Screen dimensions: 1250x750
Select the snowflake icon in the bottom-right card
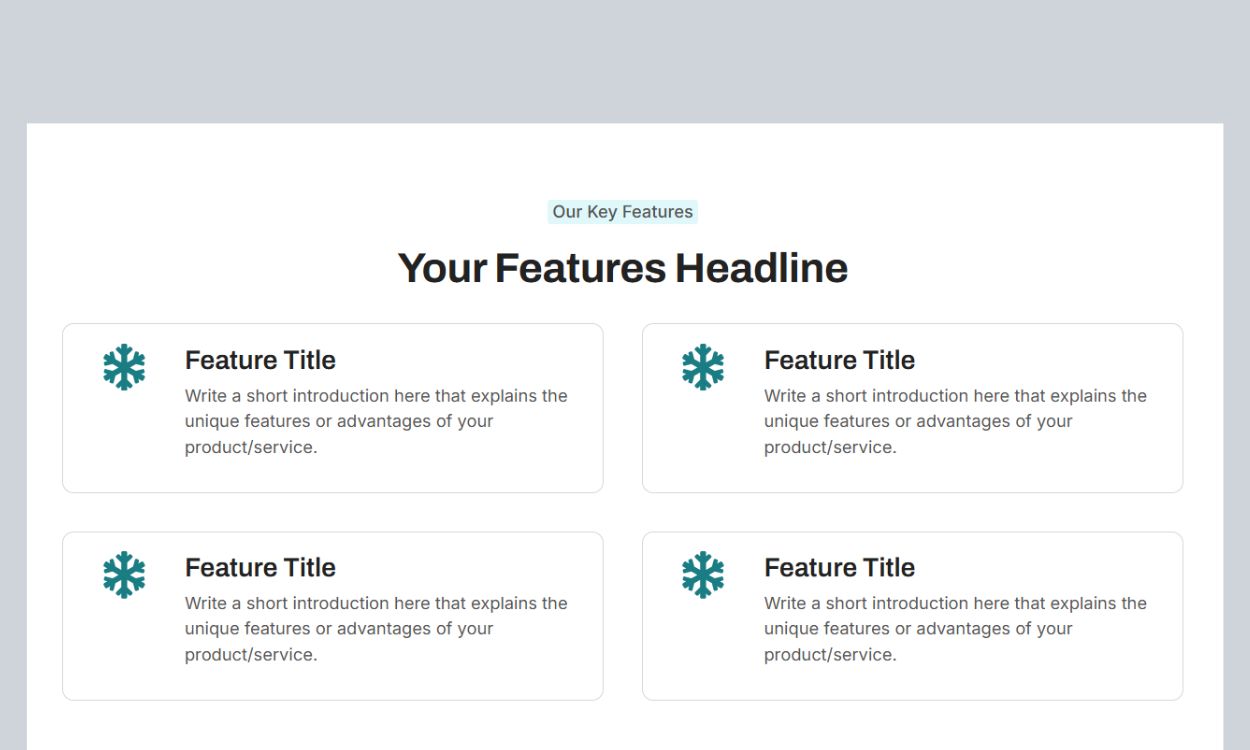pyautogui.click(x=703, y=575)
